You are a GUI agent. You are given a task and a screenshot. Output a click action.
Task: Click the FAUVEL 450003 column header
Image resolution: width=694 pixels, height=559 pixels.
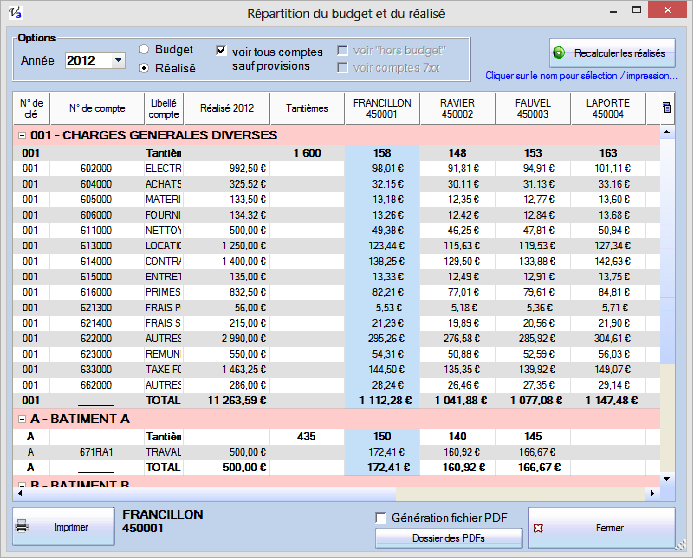point(533,108)
